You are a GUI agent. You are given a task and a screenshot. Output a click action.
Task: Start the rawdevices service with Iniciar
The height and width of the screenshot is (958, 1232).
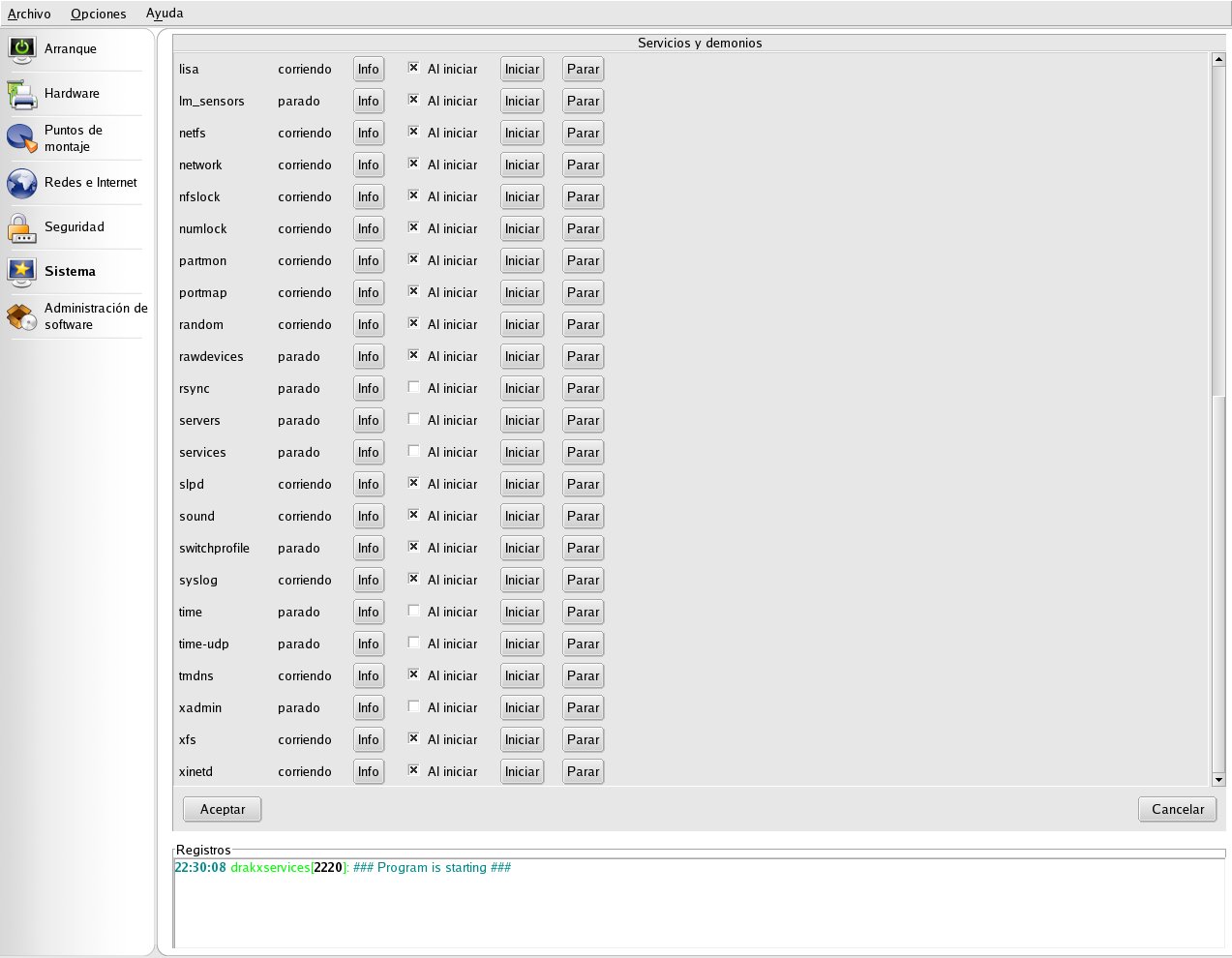coord(522,356)
